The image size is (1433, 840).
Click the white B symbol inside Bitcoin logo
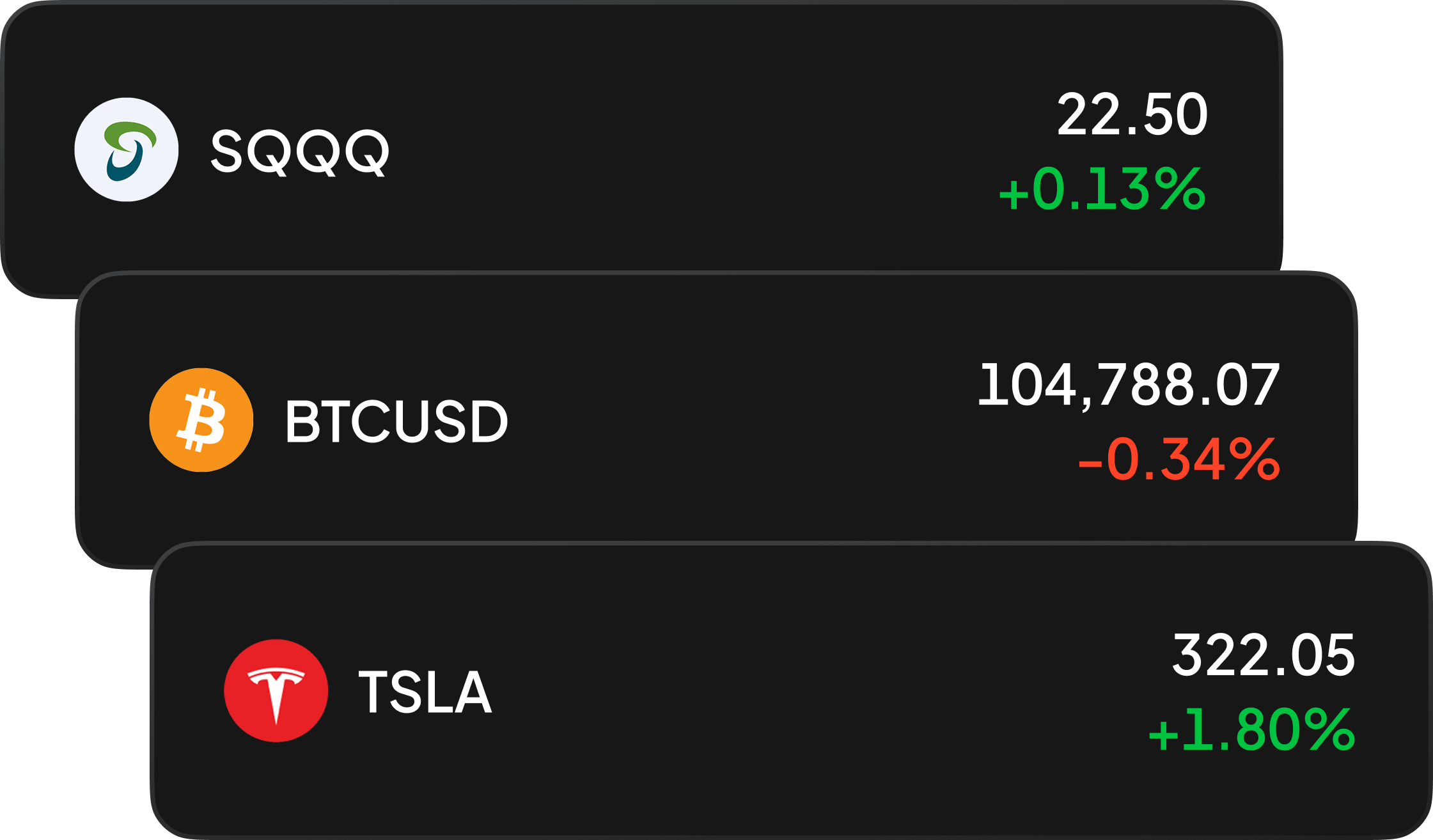point(202,421)
